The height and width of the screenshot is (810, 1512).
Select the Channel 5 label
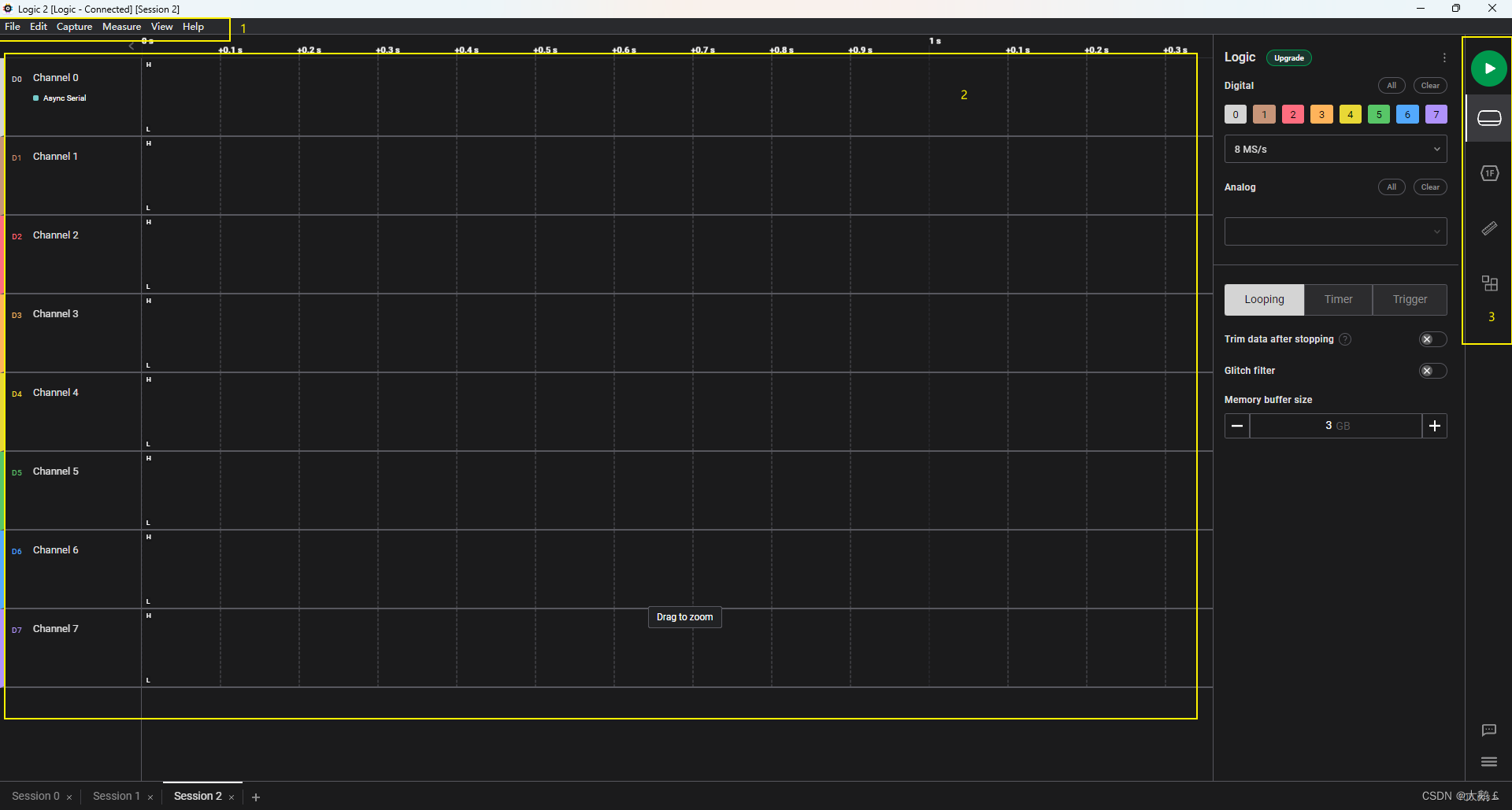[55, 472]
